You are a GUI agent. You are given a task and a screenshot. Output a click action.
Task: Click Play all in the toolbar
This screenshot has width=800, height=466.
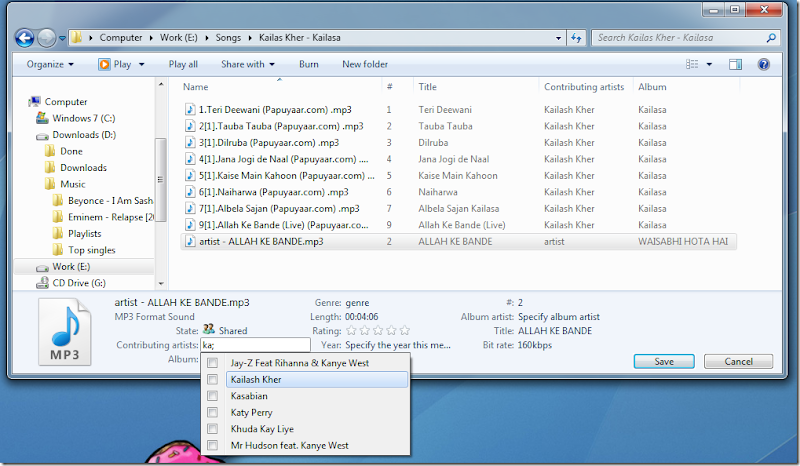point(183,64)
